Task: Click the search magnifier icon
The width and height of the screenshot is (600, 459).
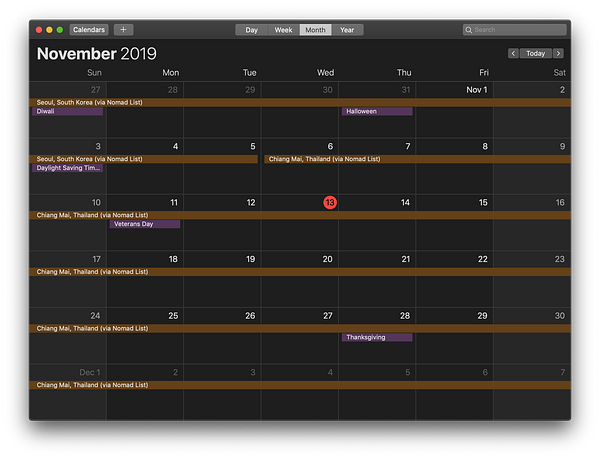Action: point(468,30)
